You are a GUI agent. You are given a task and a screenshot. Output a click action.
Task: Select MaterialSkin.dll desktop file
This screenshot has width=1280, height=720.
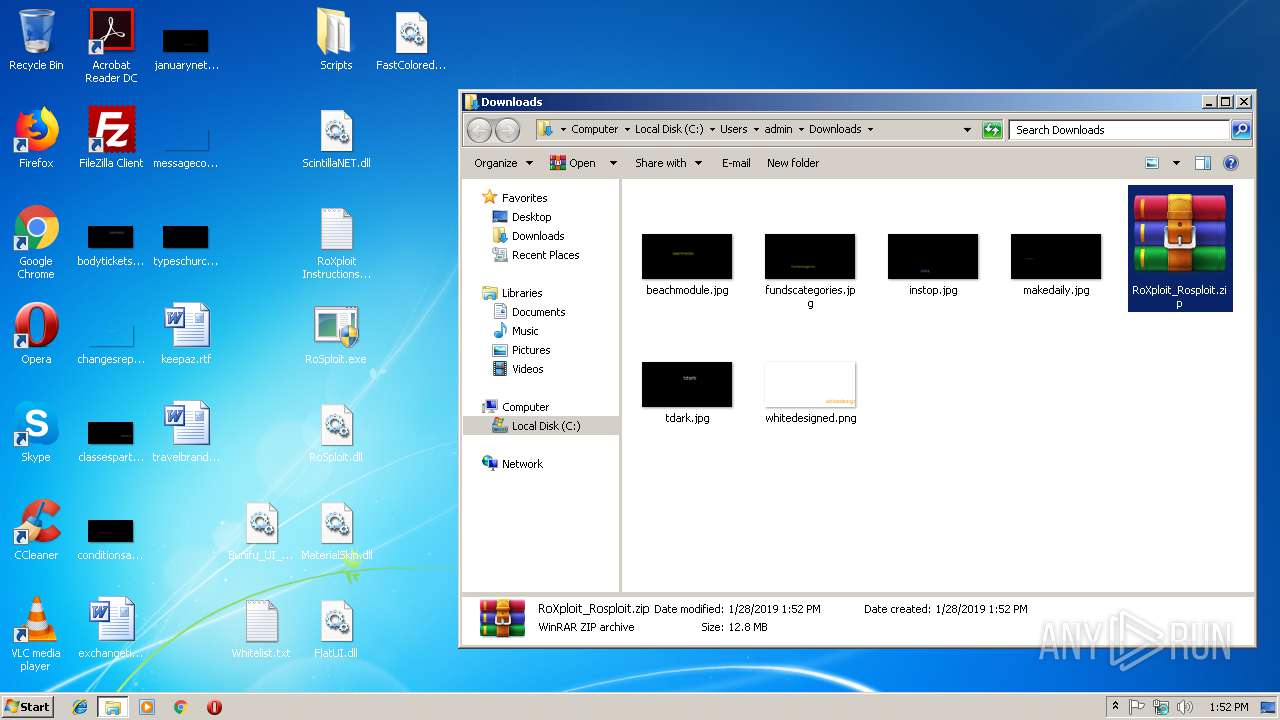point(336,530)
